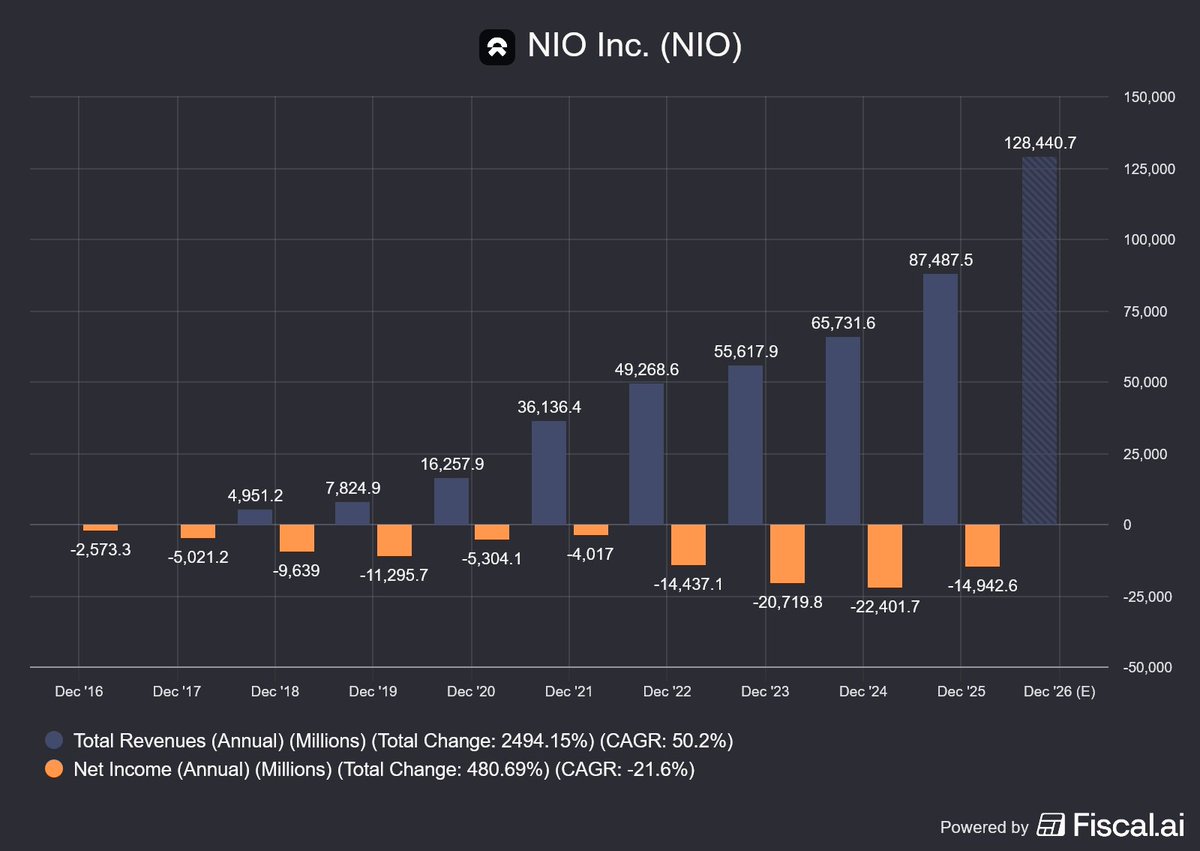Click the 36,136.4 data label

[x=549, y=407]
